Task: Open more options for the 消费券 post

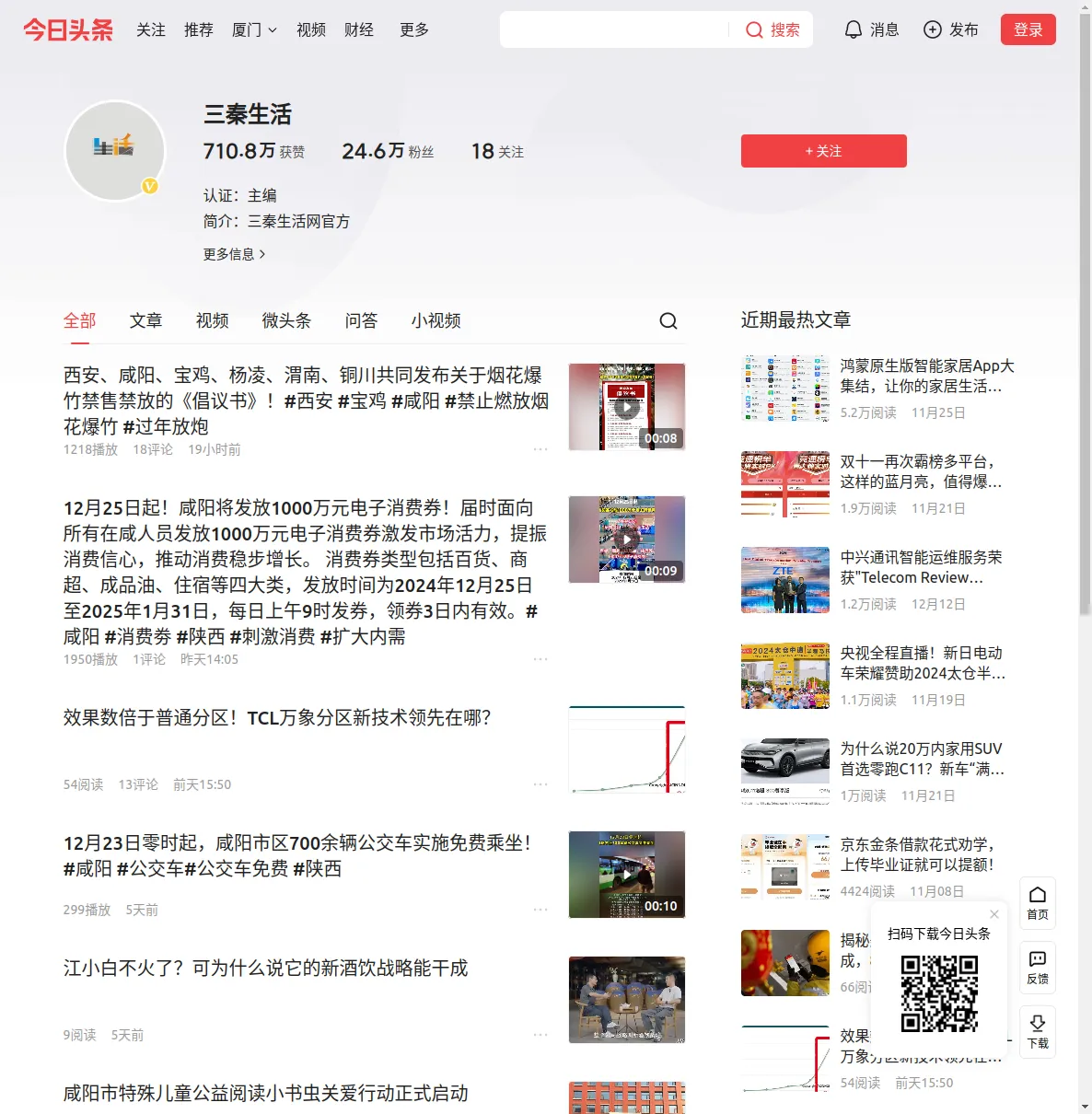Action: click(540, 659)
